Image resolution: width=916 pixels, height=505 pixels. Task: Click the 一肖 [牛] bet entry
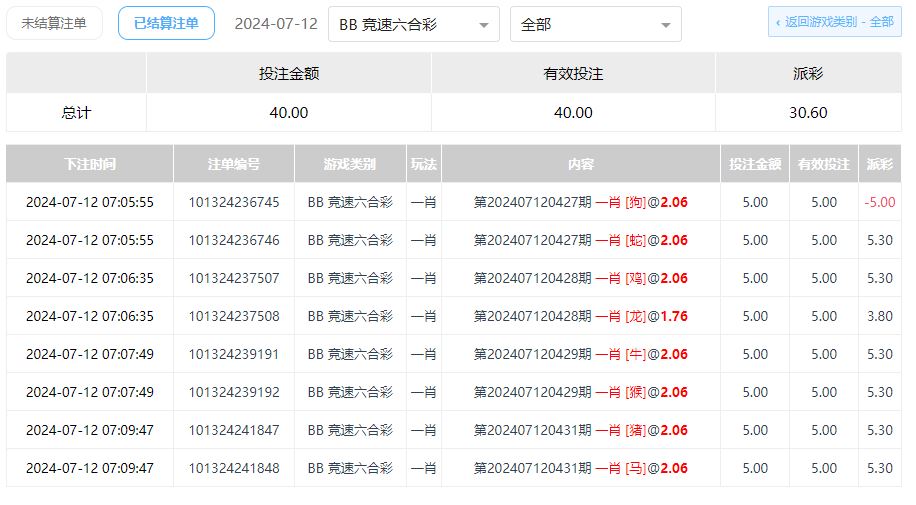[580, 354]
